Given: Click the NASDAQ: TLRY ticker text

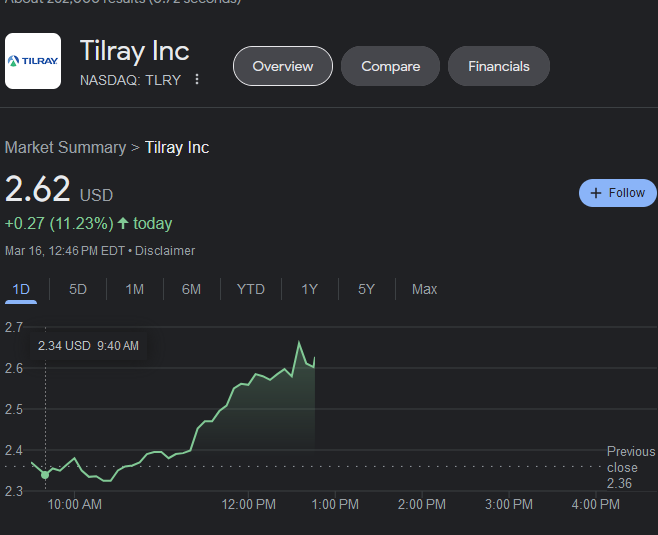Looking at the screenshot, I should 131,80.
